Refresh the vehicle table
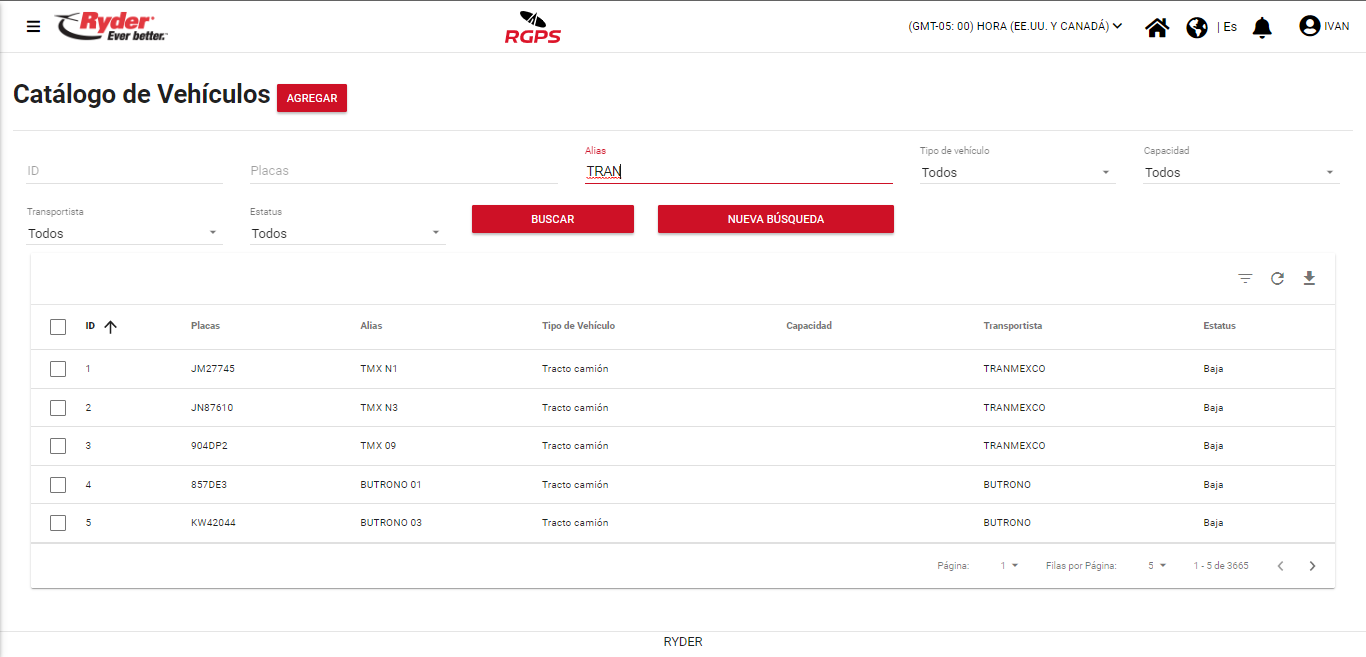 point(1277,279)
